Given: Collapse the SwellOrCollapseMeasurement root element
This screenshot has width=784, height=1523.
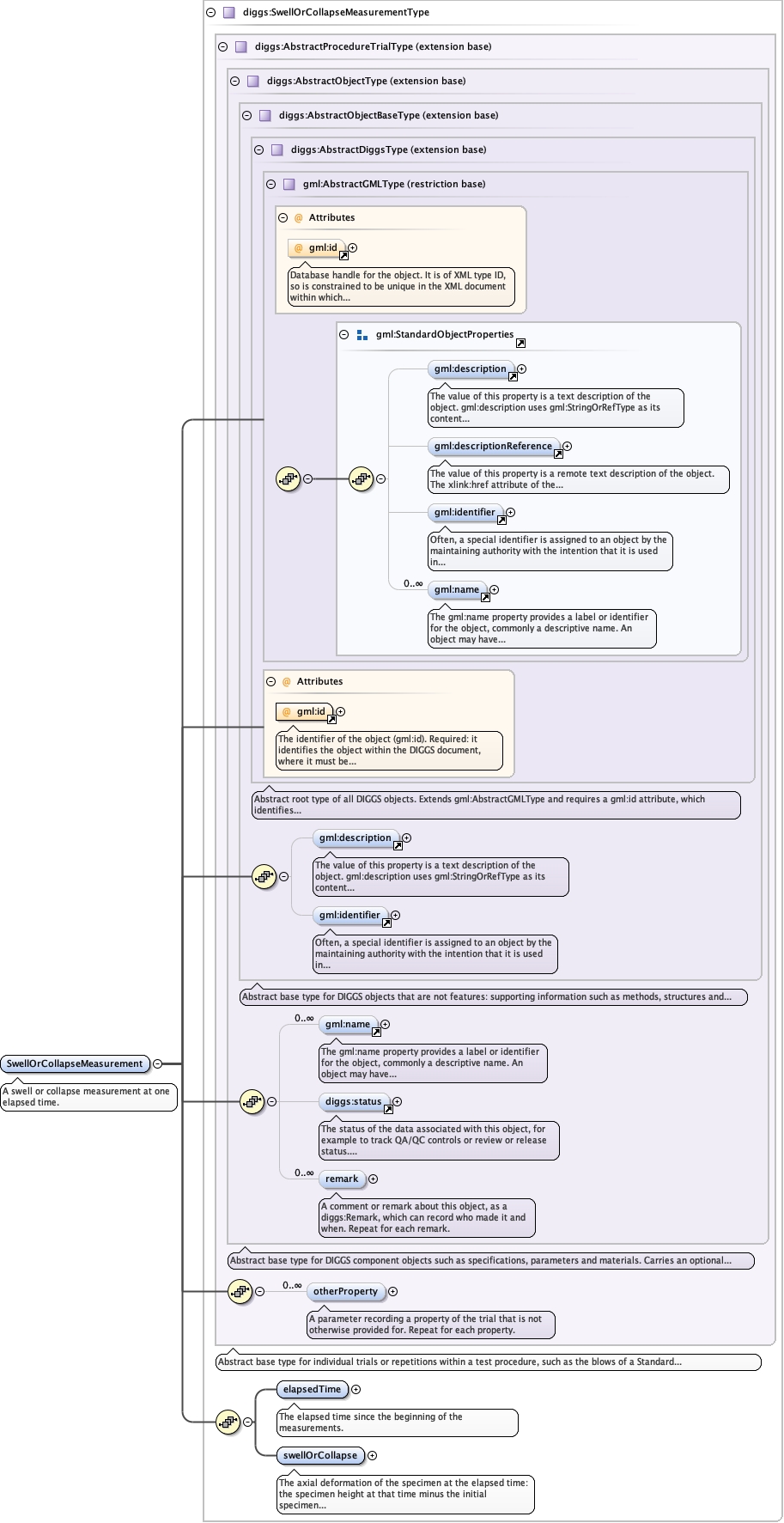Looking at the screenshot, I should point(157,1063).
